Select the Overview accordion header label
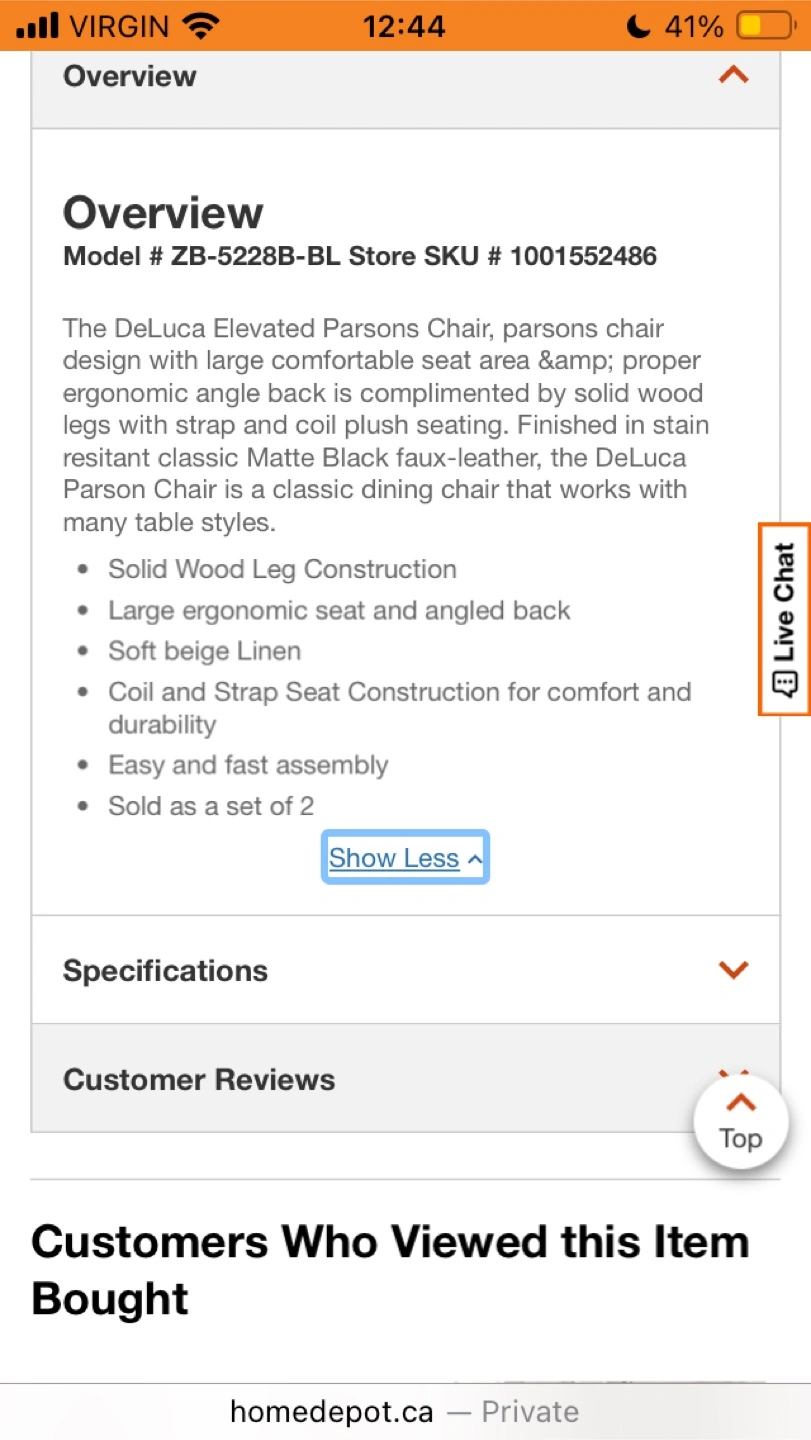Viewport: 811px width, 1440px height. (130, 76)
